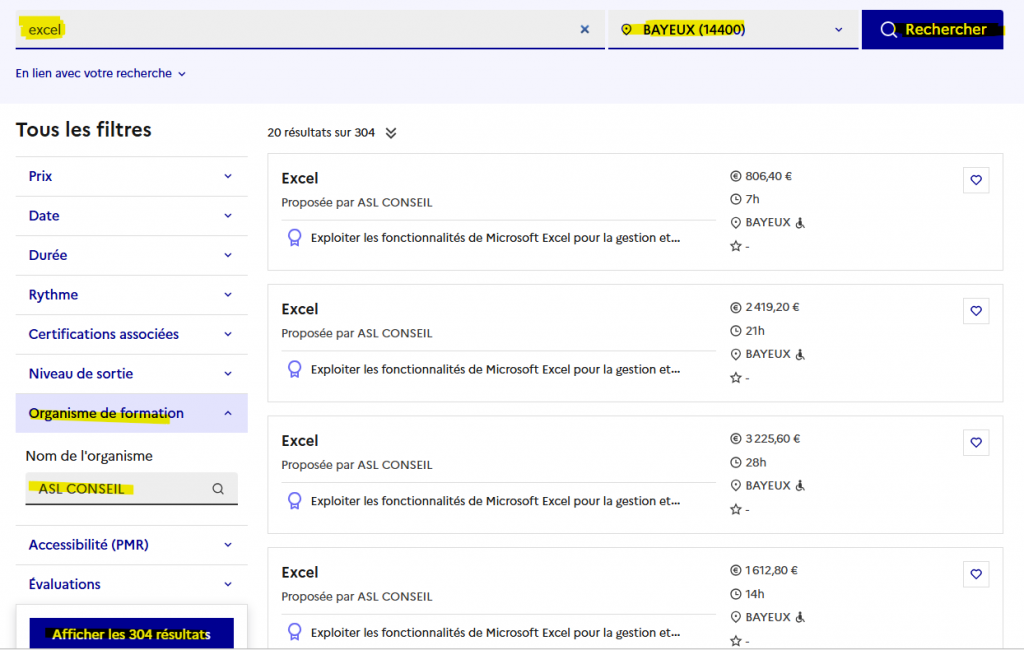The width and height of the screenshot is (1024, 650).
Task: Click the location pin beside BAYEUX (14400)
Action: point(627,30)
